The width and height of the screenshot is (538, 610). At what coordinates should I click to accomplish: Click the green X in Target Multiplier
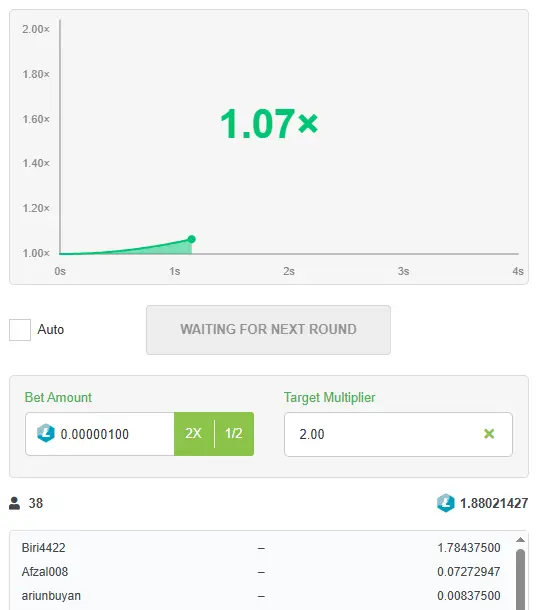[489, 434]
